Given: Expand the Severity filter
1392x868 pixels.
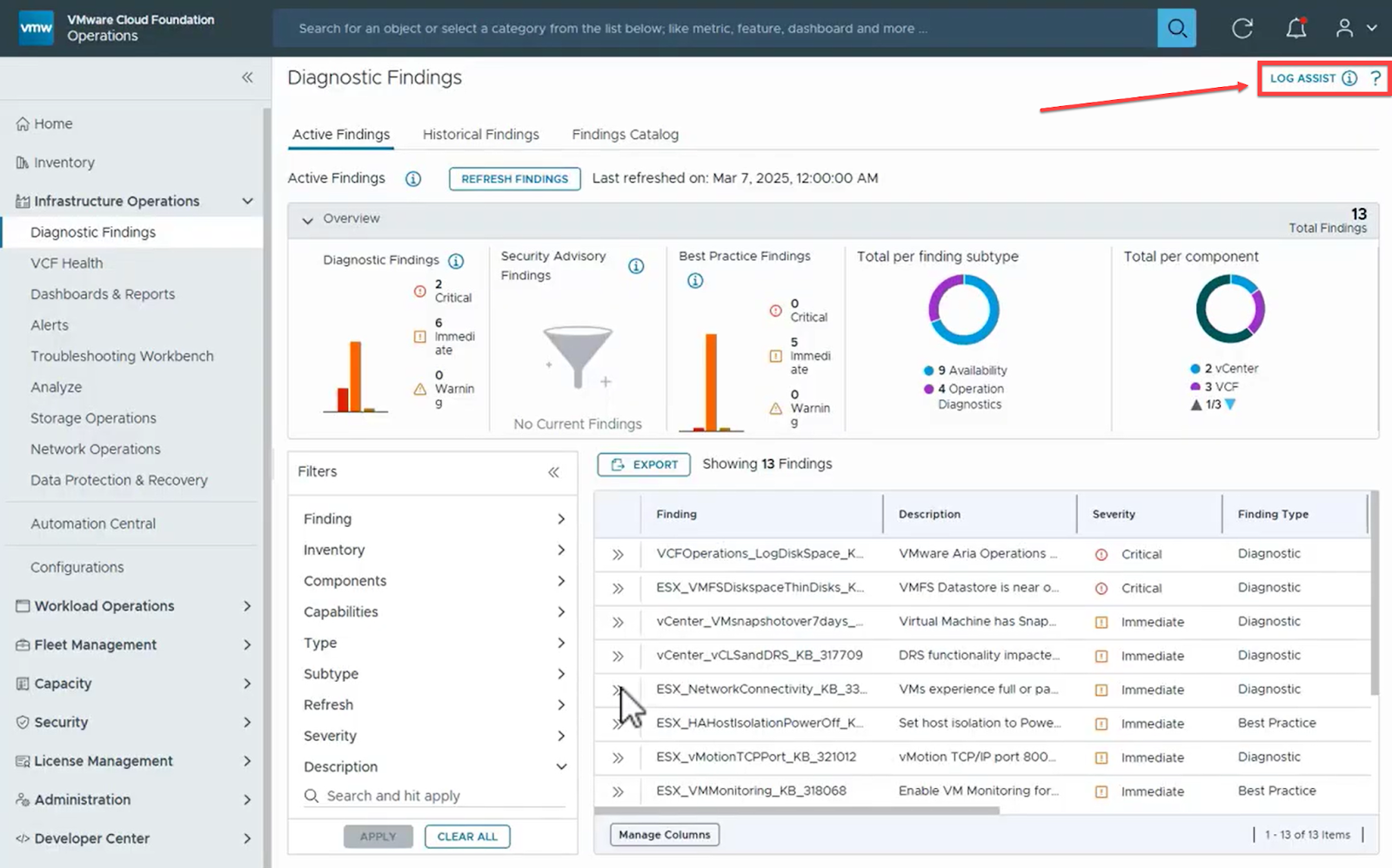Looking at the screenshot, I should 560,736.
